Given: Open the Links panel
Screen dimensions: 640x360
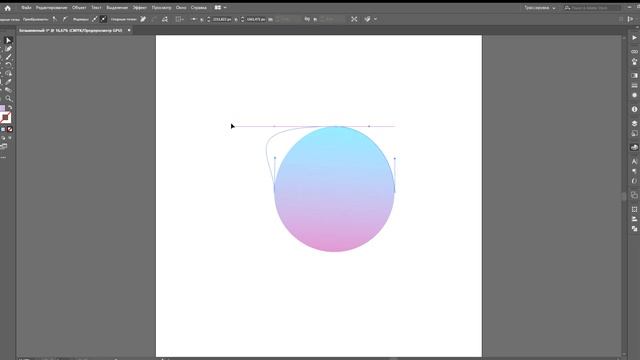Looking at the screenshot, I should (x=634, y=51).
